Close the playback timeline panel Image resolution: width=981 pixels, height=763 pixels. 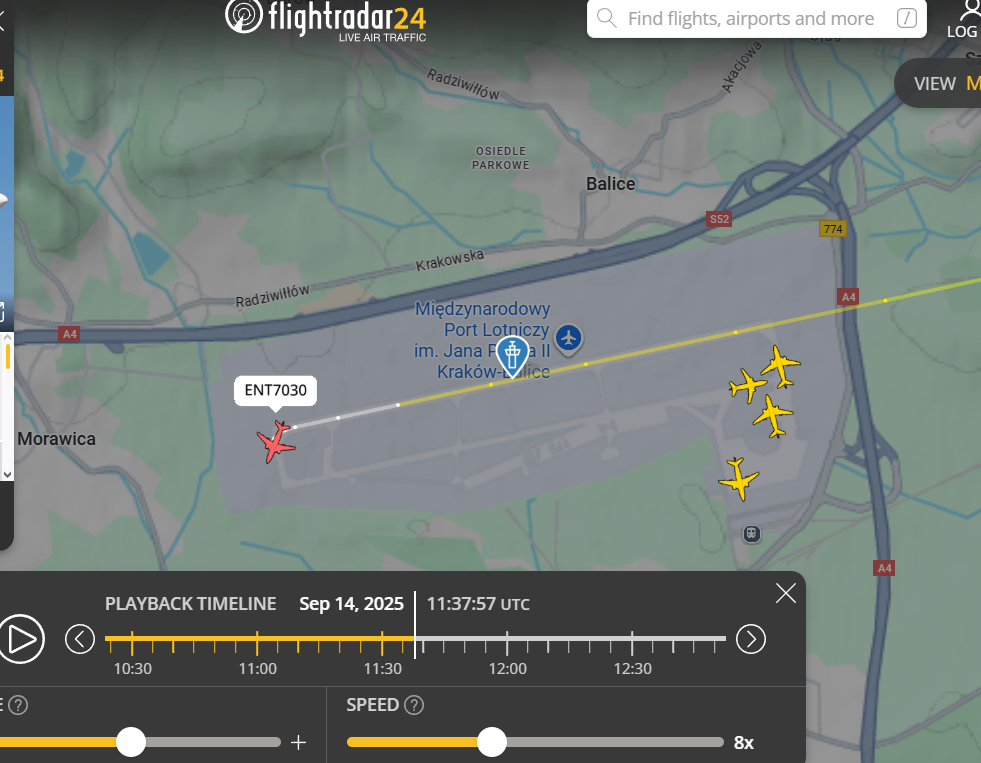point(786,593)
